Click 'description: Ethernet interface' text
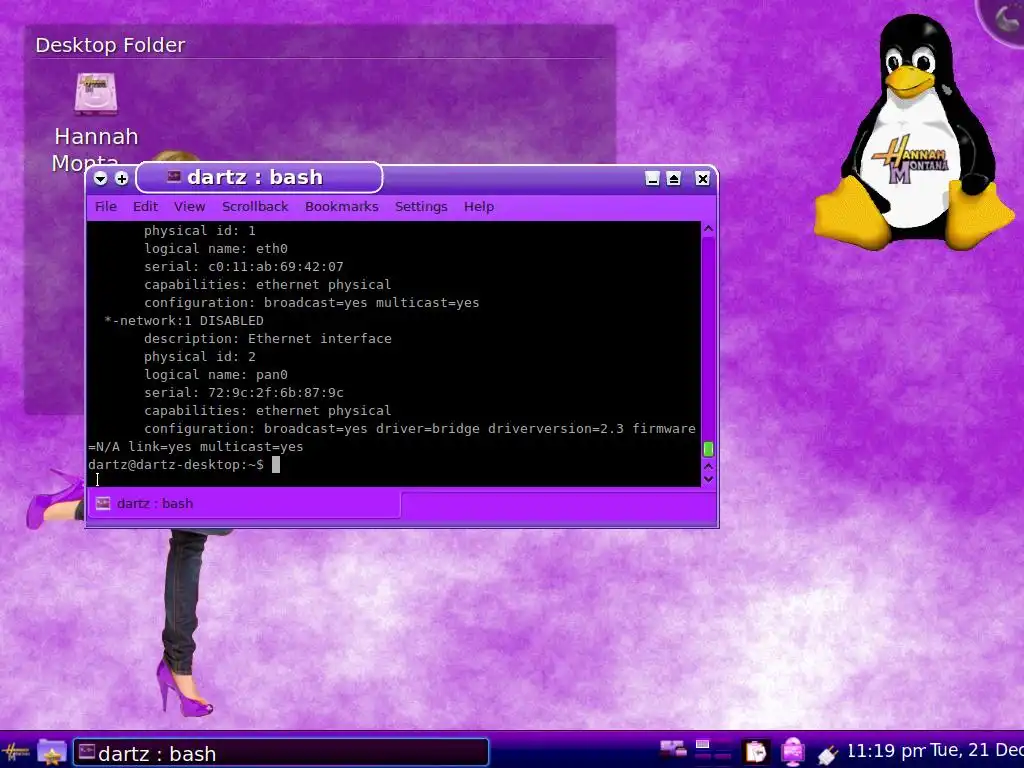 point(268,338)
